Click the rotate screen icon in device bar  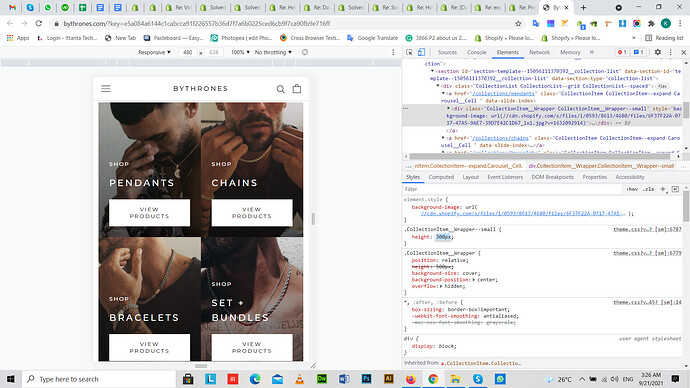click(305, 52)
